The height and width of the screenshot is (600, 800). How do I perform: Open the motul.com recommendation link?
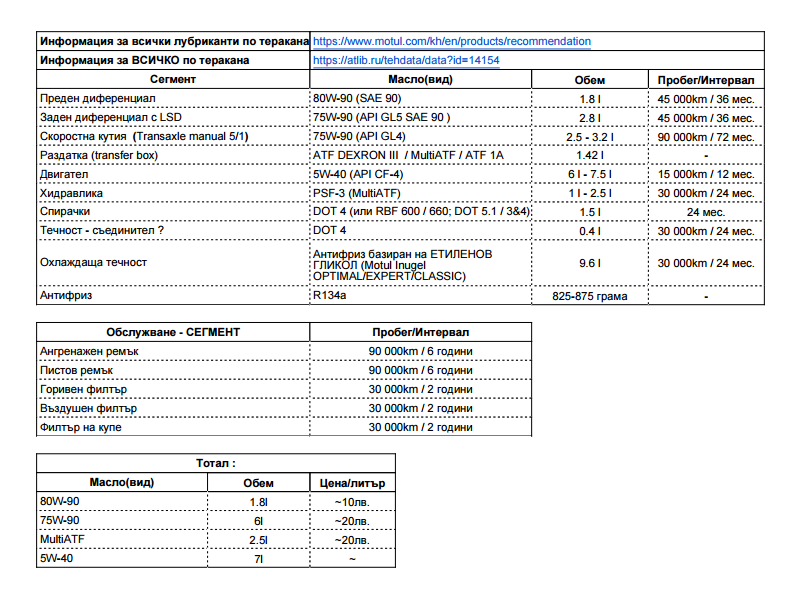pos(452,41)
